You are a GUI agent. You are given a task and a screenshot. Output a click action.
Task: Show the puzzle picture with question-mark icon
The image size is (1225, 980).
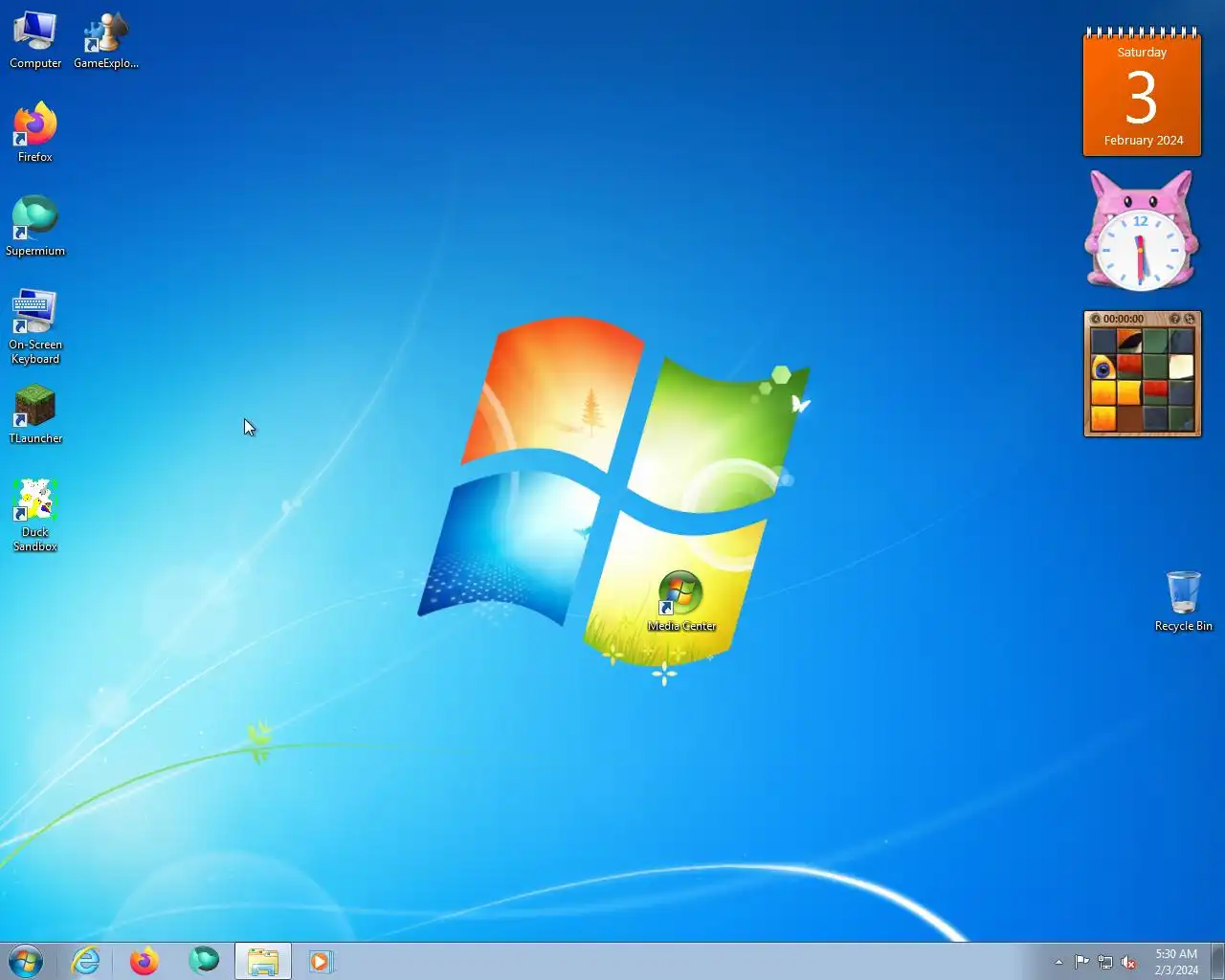(1174, 319)
